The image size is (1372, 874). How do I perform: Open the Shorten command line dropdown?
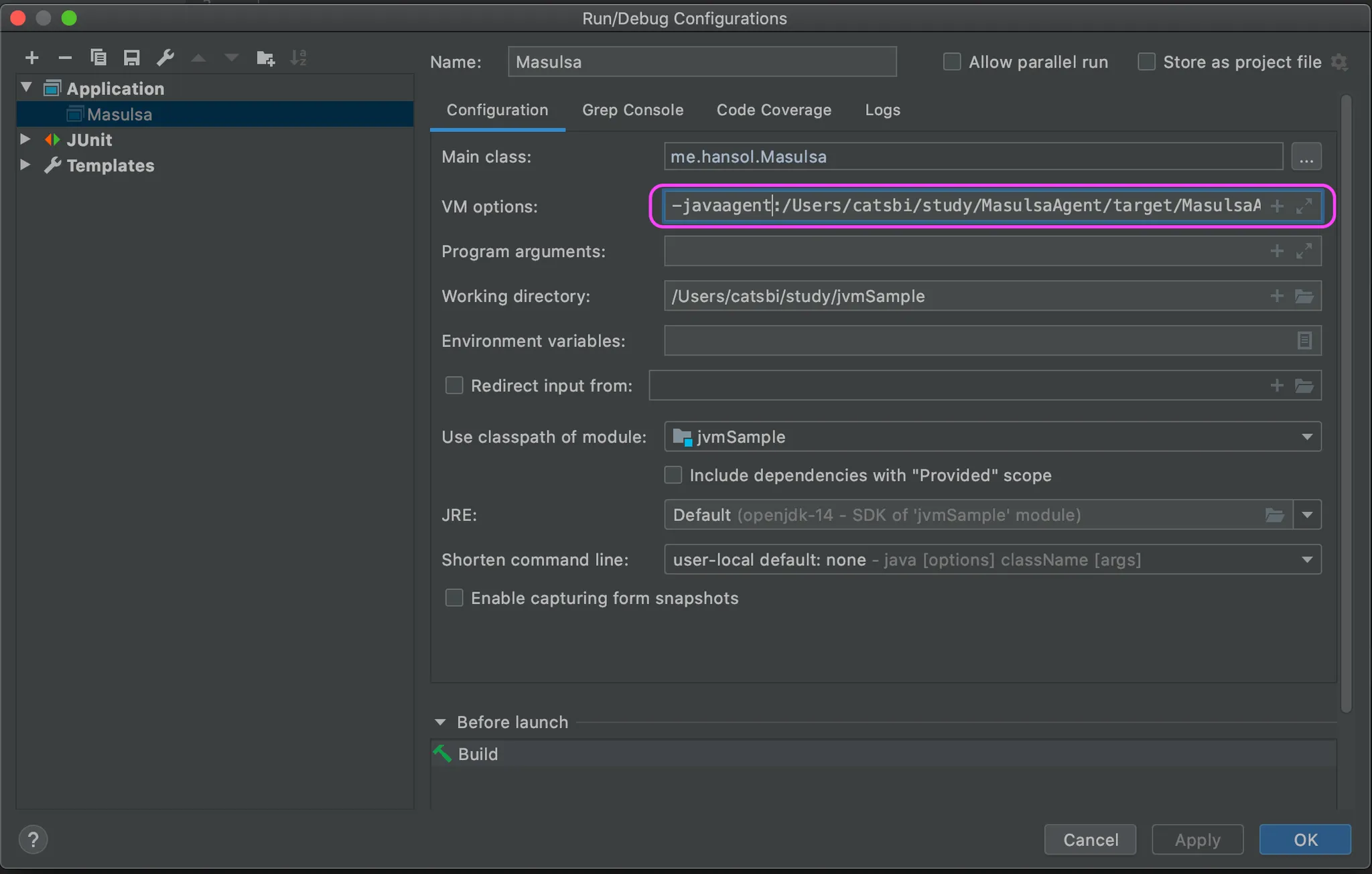tap(1306, 560)
